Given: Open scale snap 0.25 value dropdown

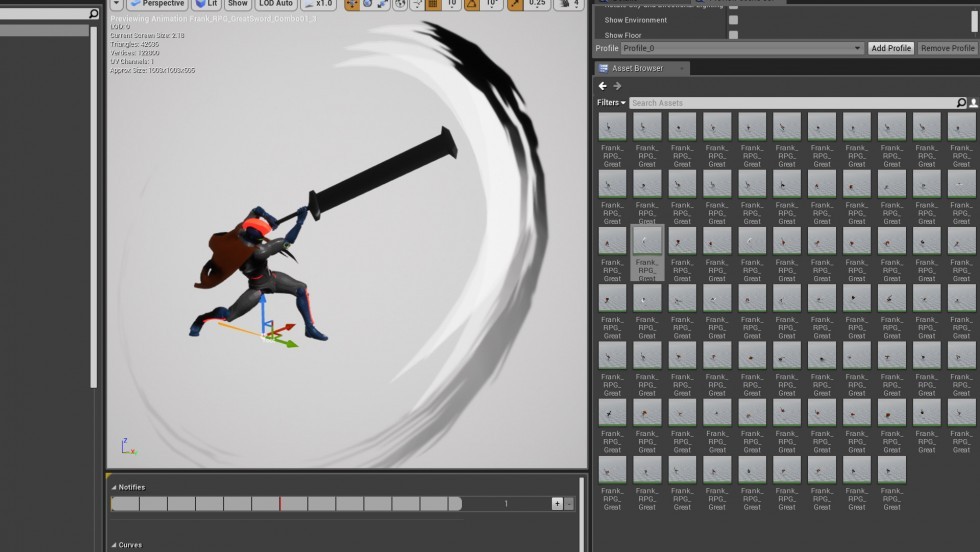Looking at the screenshot, I should [x=537, y=4].
